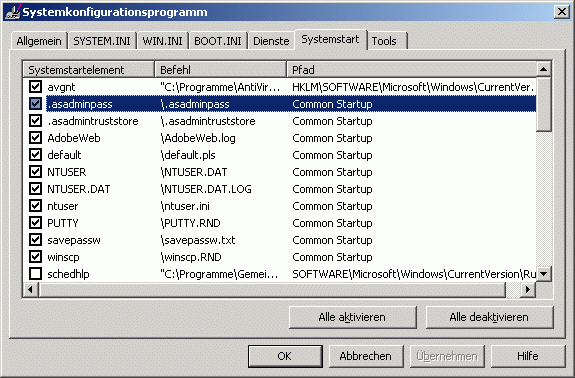The image size is (575, 378).
Task: Open the WIN.INI tab
Action: [x=162, y=41]
